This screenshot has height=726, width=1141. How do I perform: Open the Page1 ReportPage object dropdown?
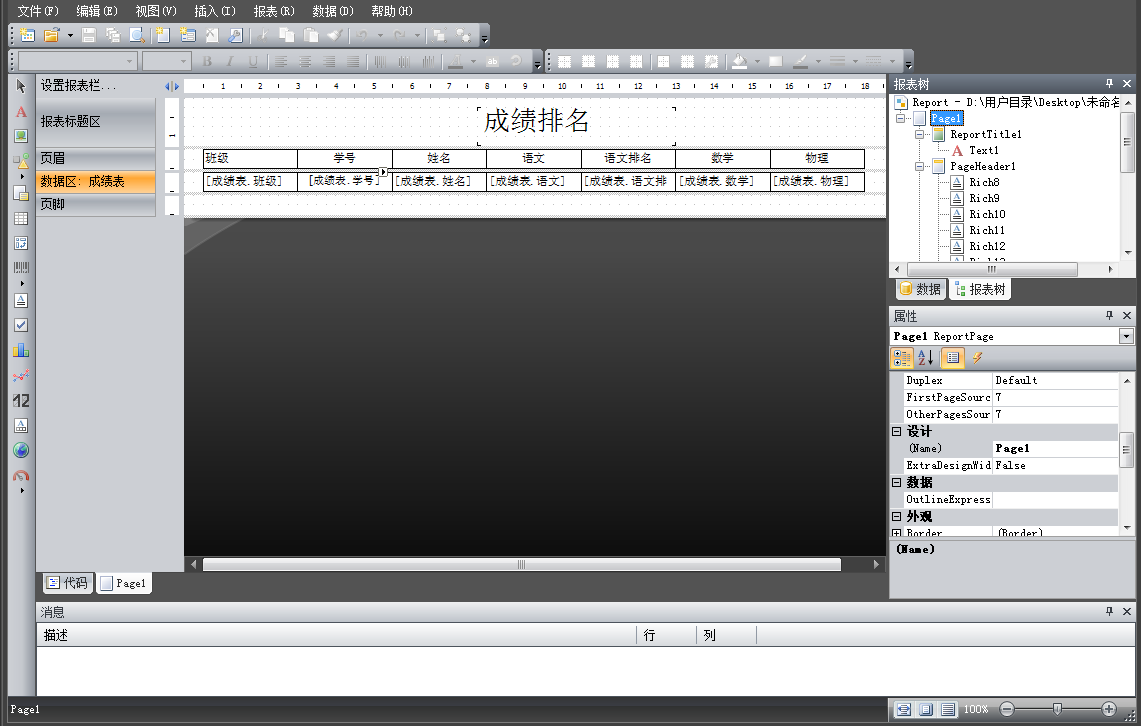click(x=1127, y=337)
